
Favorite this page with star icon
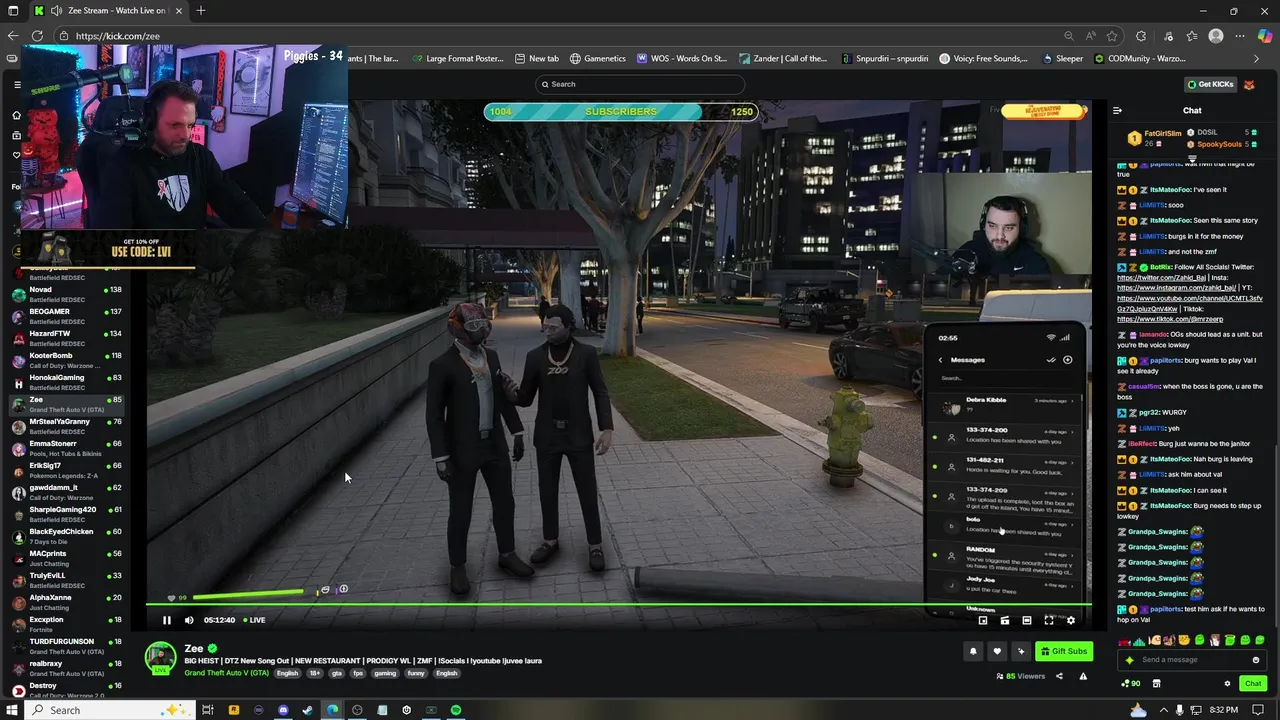[x=1112, y=36]
